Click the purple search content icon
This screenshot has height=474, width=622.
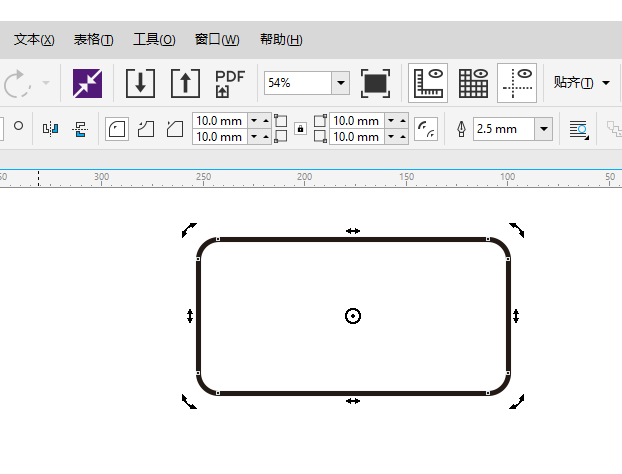pos(88,83)
